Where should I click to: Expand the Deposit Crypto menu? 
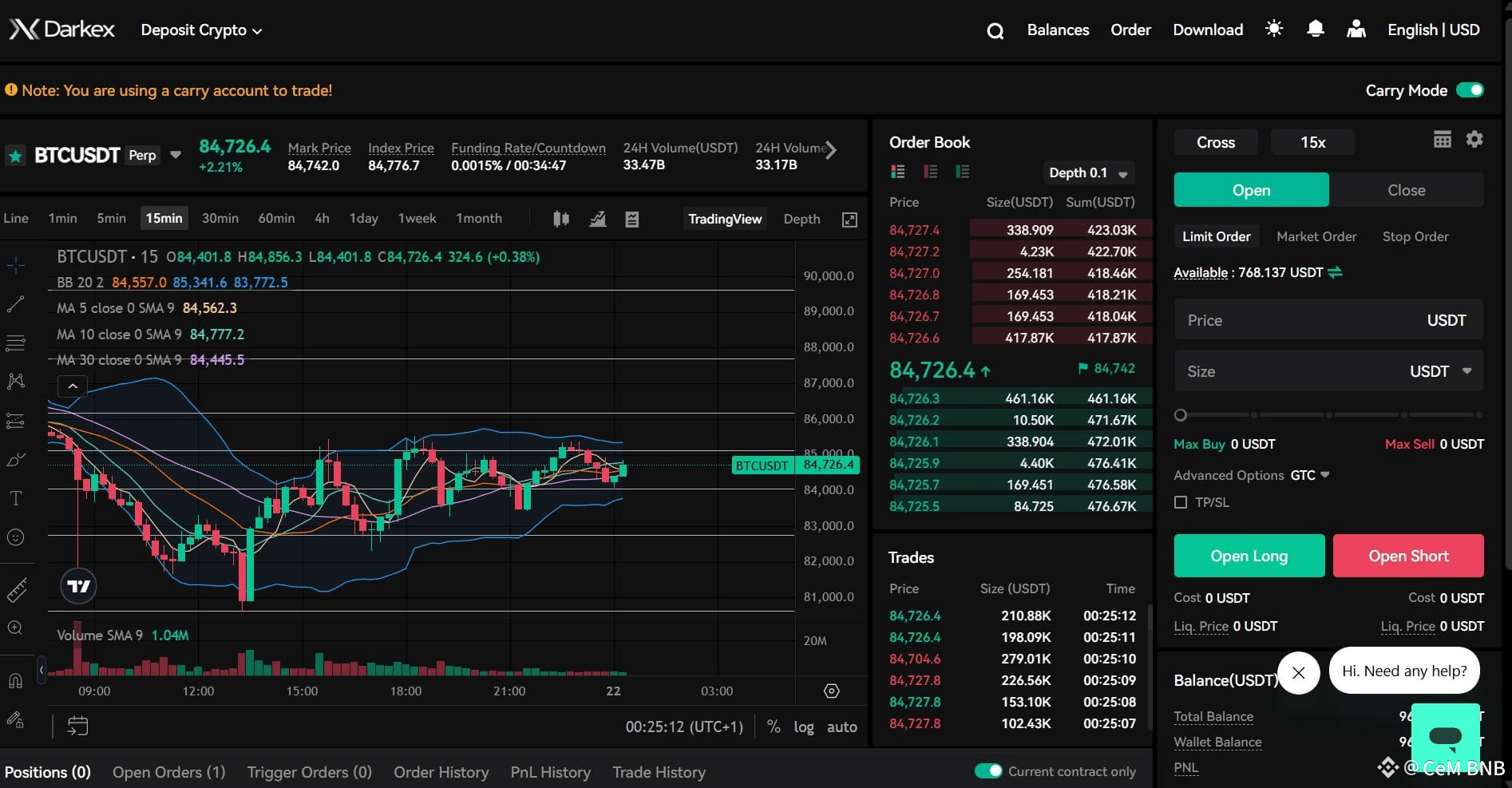pos(201,30)
